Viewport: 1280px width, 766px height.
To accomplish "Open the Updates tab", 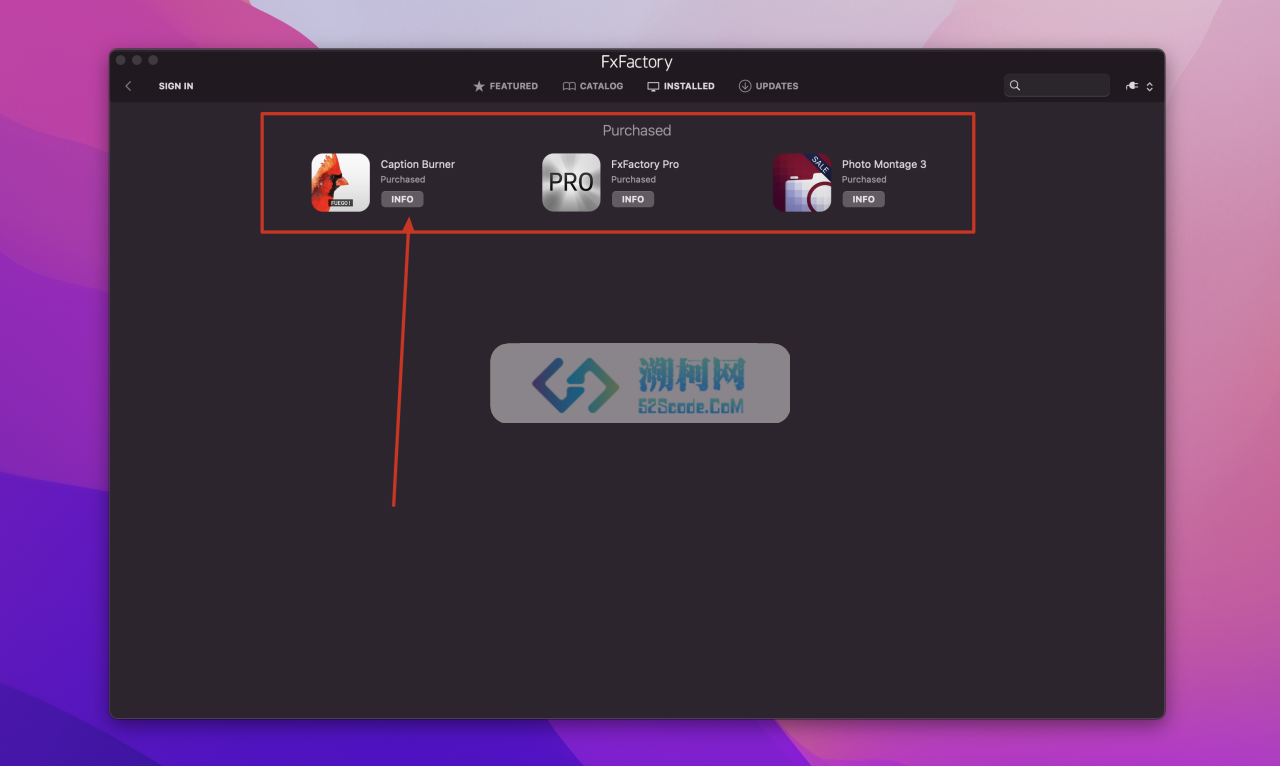I will tap(768, 86).
